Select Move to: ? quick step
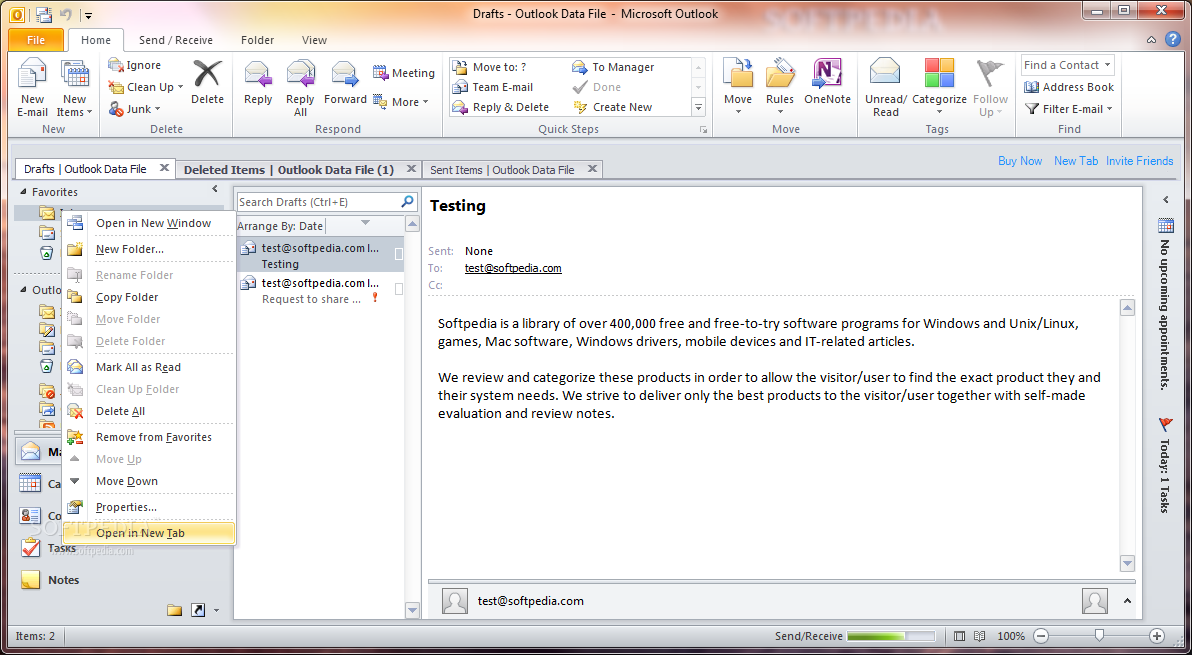Image resolution: width=1192 pixels, height=655 pixels. point(491,67)
